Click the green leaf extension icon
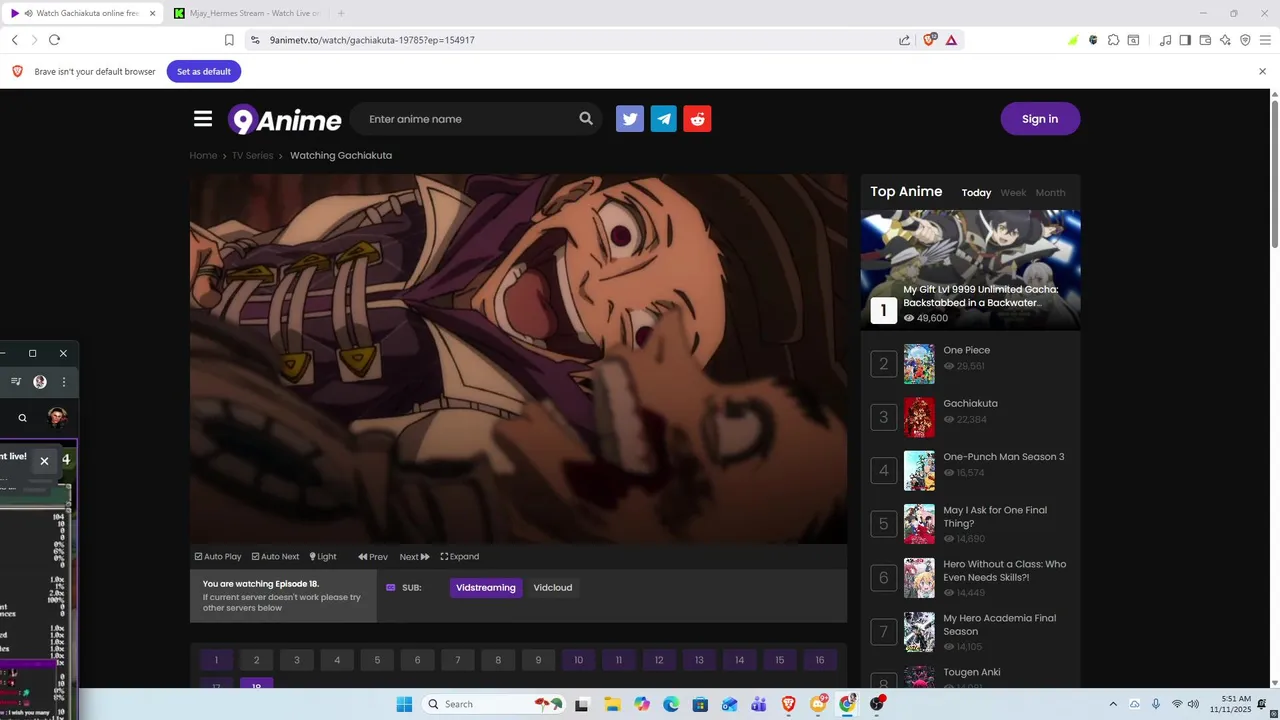The width and height of the screenshot is (1280, 720). [1073, 40]
